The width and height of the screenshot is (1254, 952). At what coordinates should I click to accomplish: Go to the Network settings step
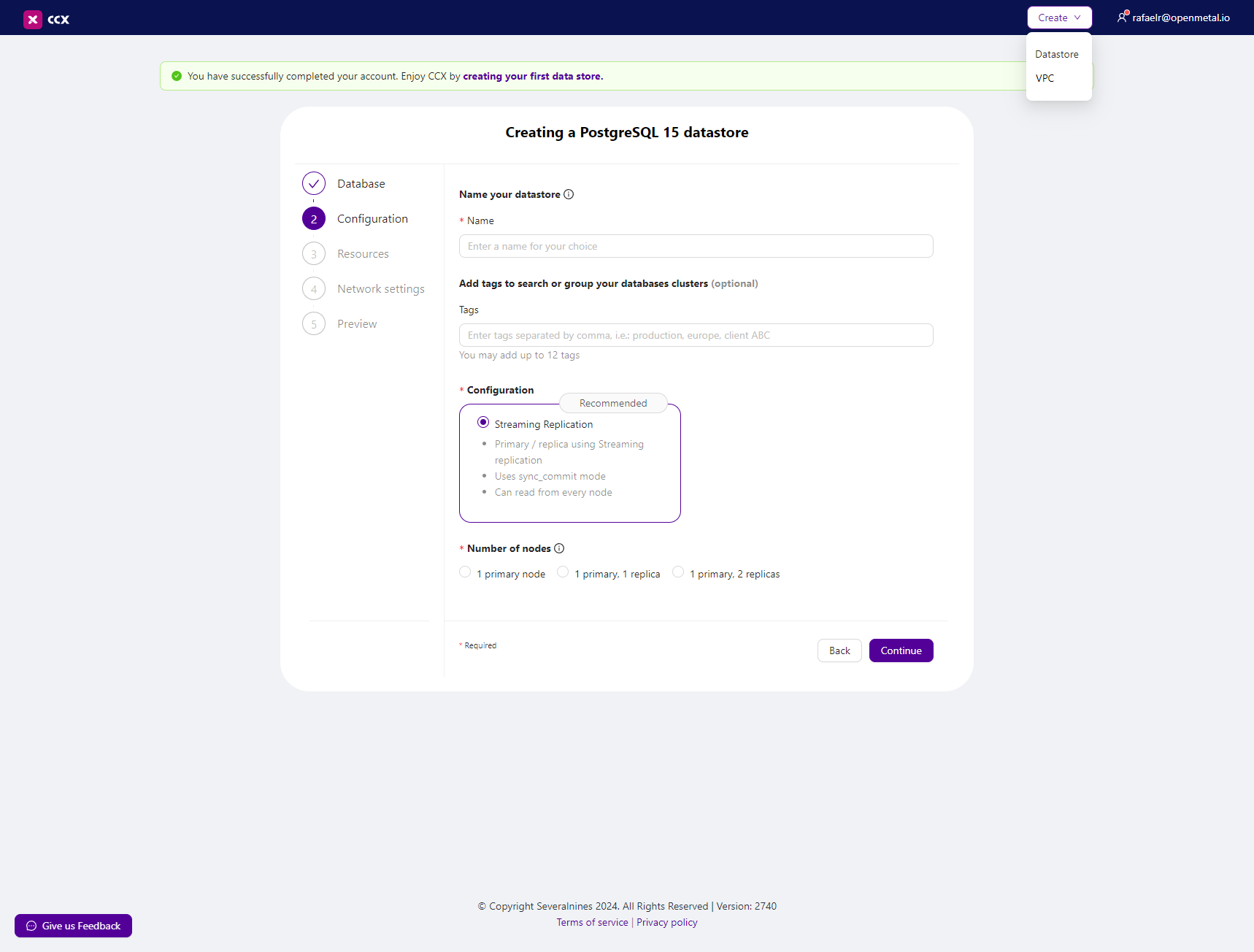(380, 288)
